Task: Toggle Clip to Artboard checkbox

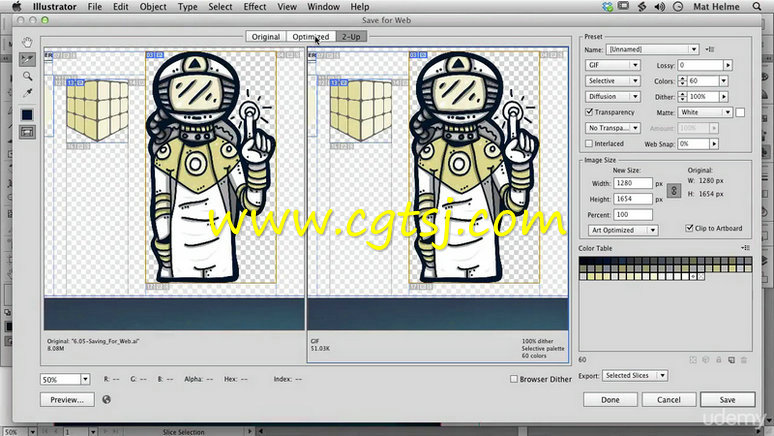Action: click(689, 228)
